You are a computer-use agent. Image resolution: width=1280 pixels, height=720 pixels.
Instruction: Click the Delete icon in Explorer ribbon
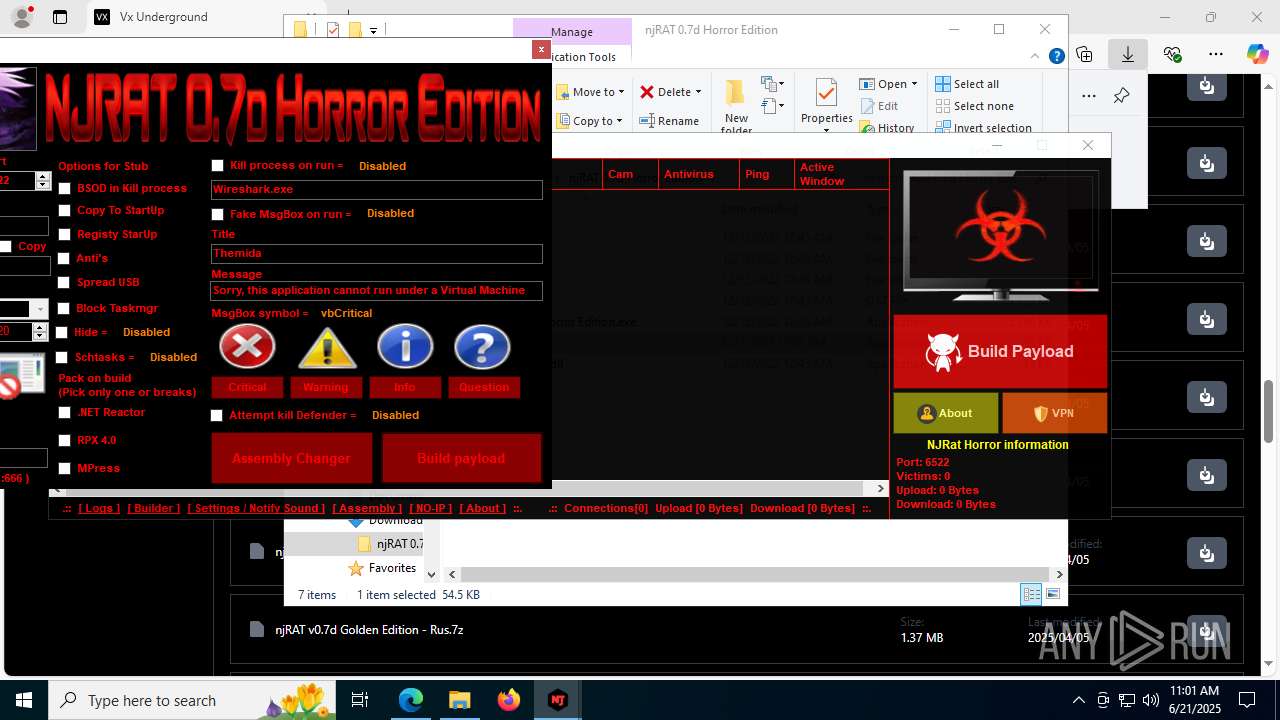click(647, 92)
